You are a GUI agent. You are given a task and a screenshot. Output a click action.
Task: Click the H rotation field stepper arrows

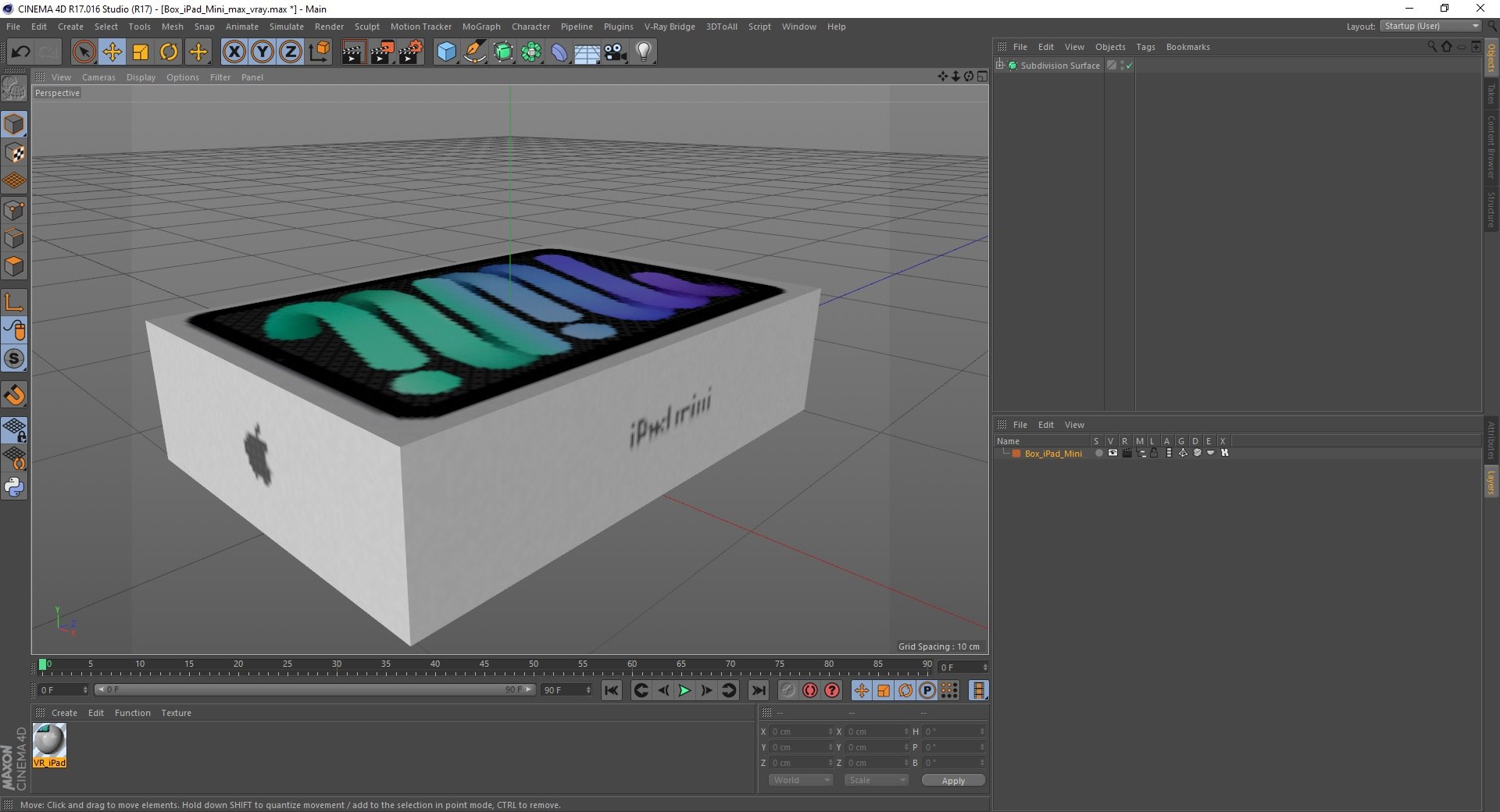click(x=981, y=732)
